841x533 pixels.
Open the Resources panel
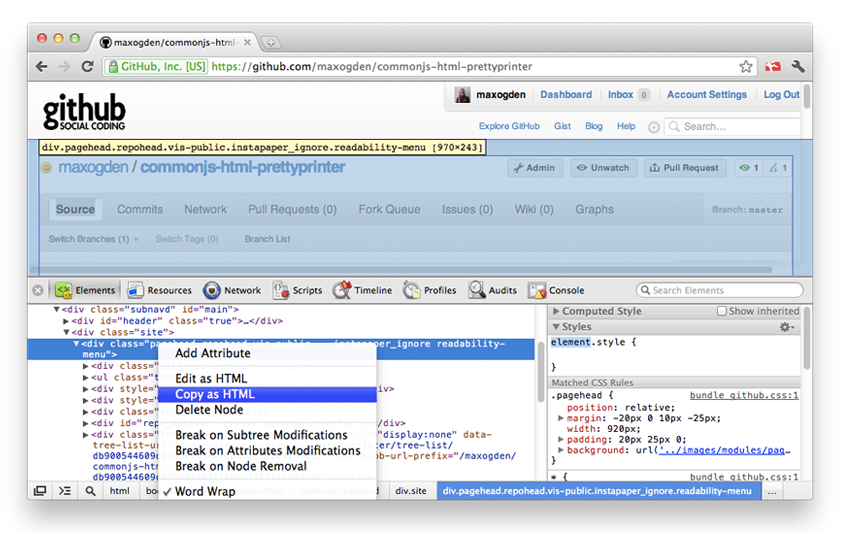[159, 290]
